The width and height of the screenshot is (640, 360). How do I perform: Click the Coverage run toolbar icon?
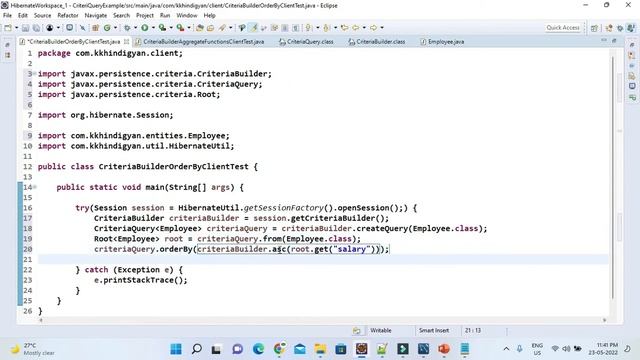coord(162,28)
